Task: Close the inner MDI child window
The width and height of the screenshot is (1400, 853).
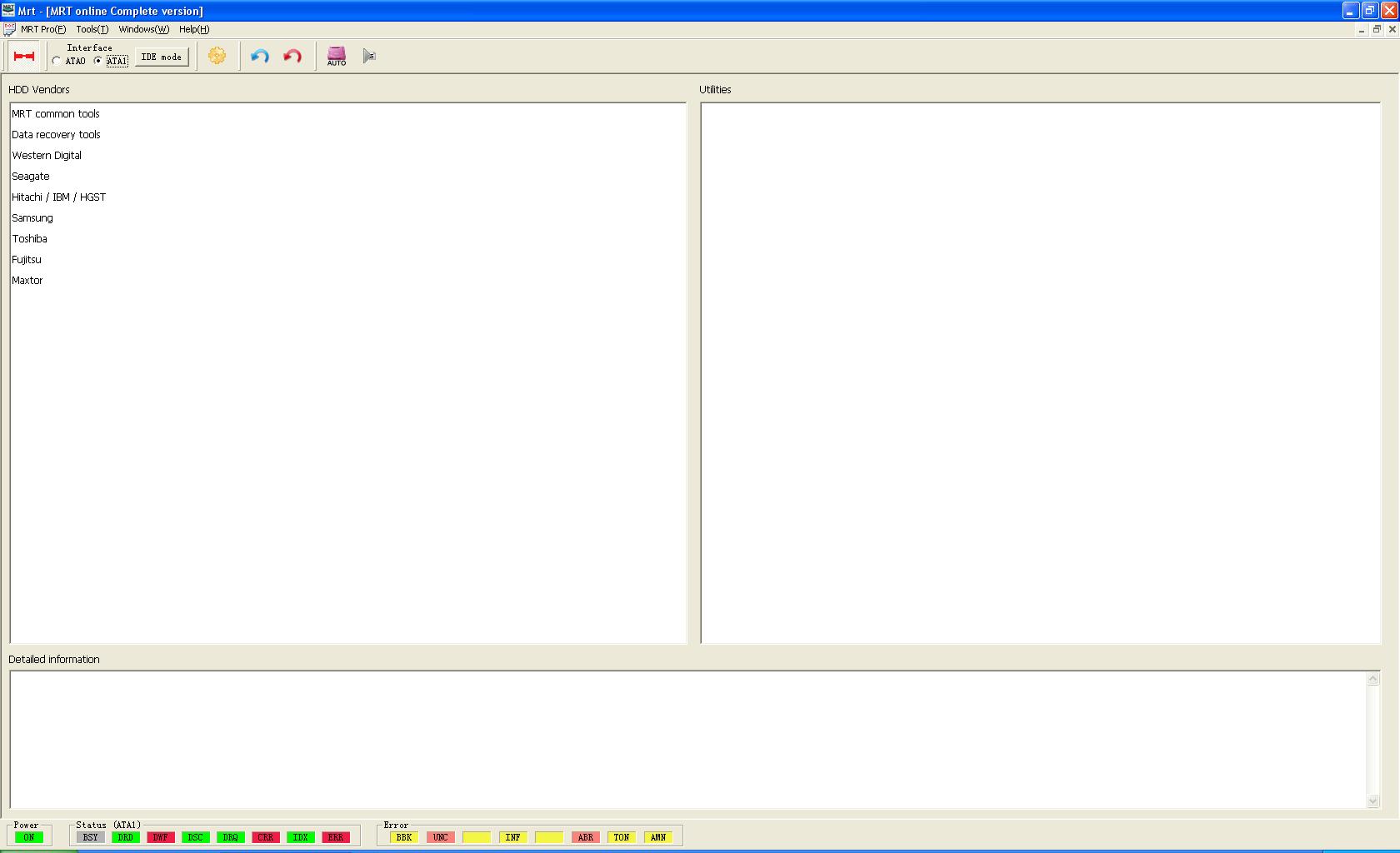Action: 1392,29
